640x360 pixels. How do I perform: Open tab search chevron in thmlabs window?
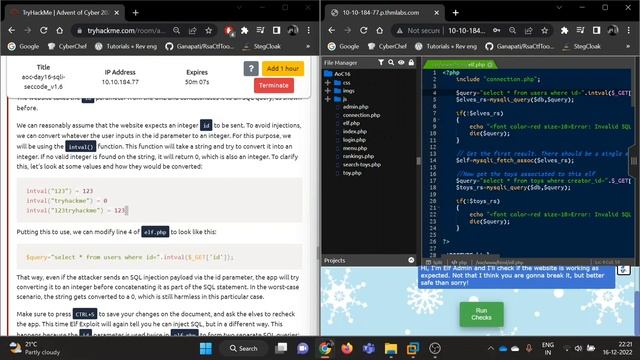pos(559,8)
